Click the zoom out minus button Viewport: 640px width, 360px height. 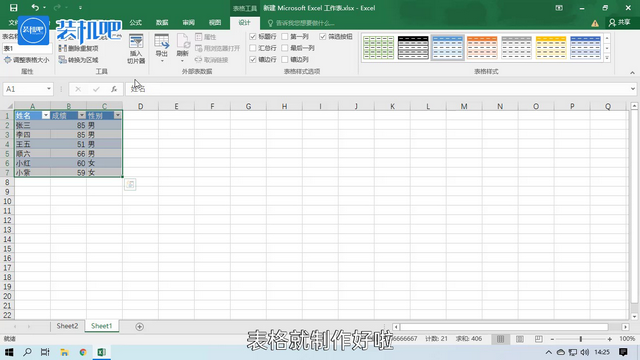click(552, 339)
